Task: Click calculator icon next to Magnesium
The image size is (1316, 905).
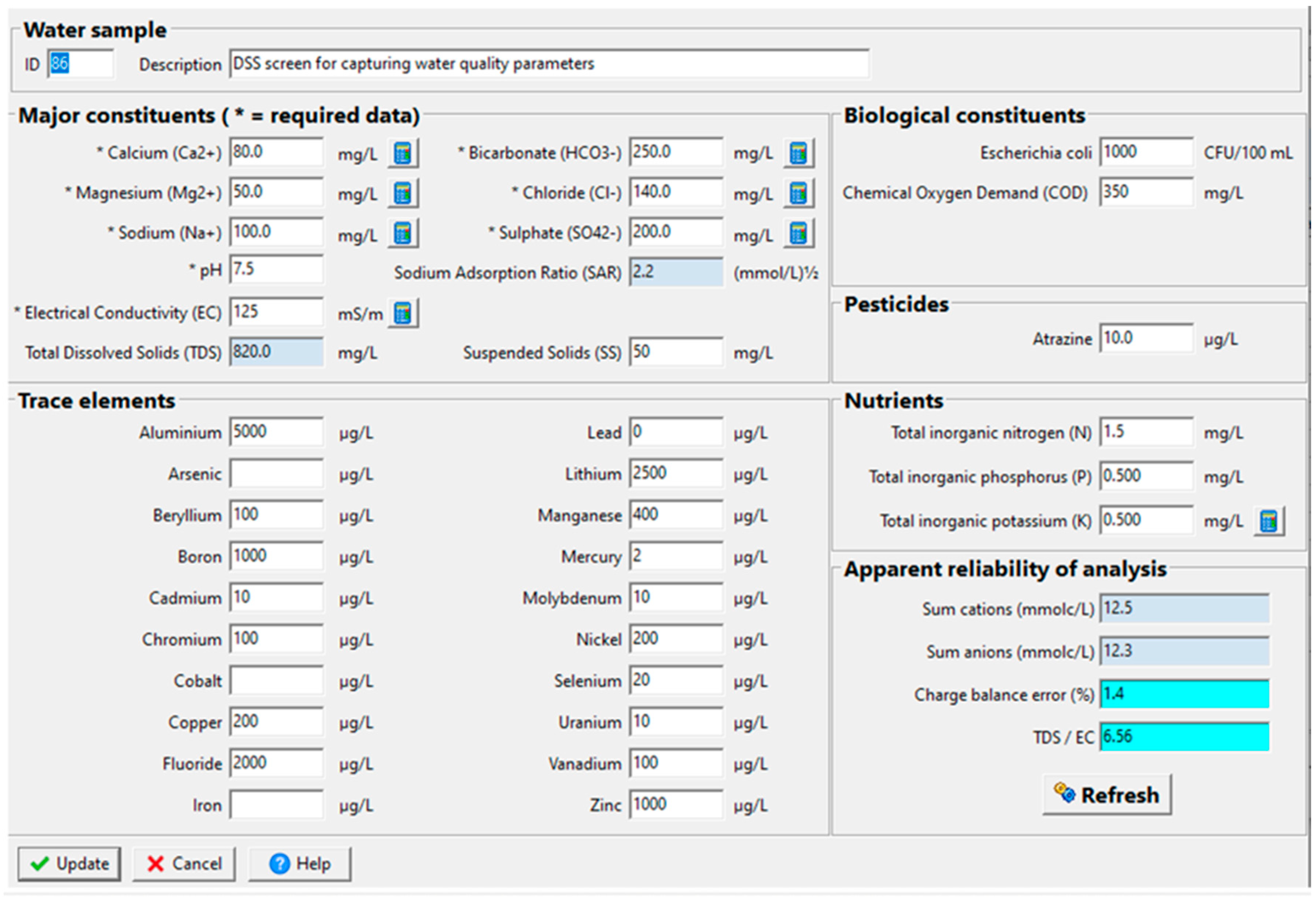Action: pyautogui.click(x=403, y=193)
